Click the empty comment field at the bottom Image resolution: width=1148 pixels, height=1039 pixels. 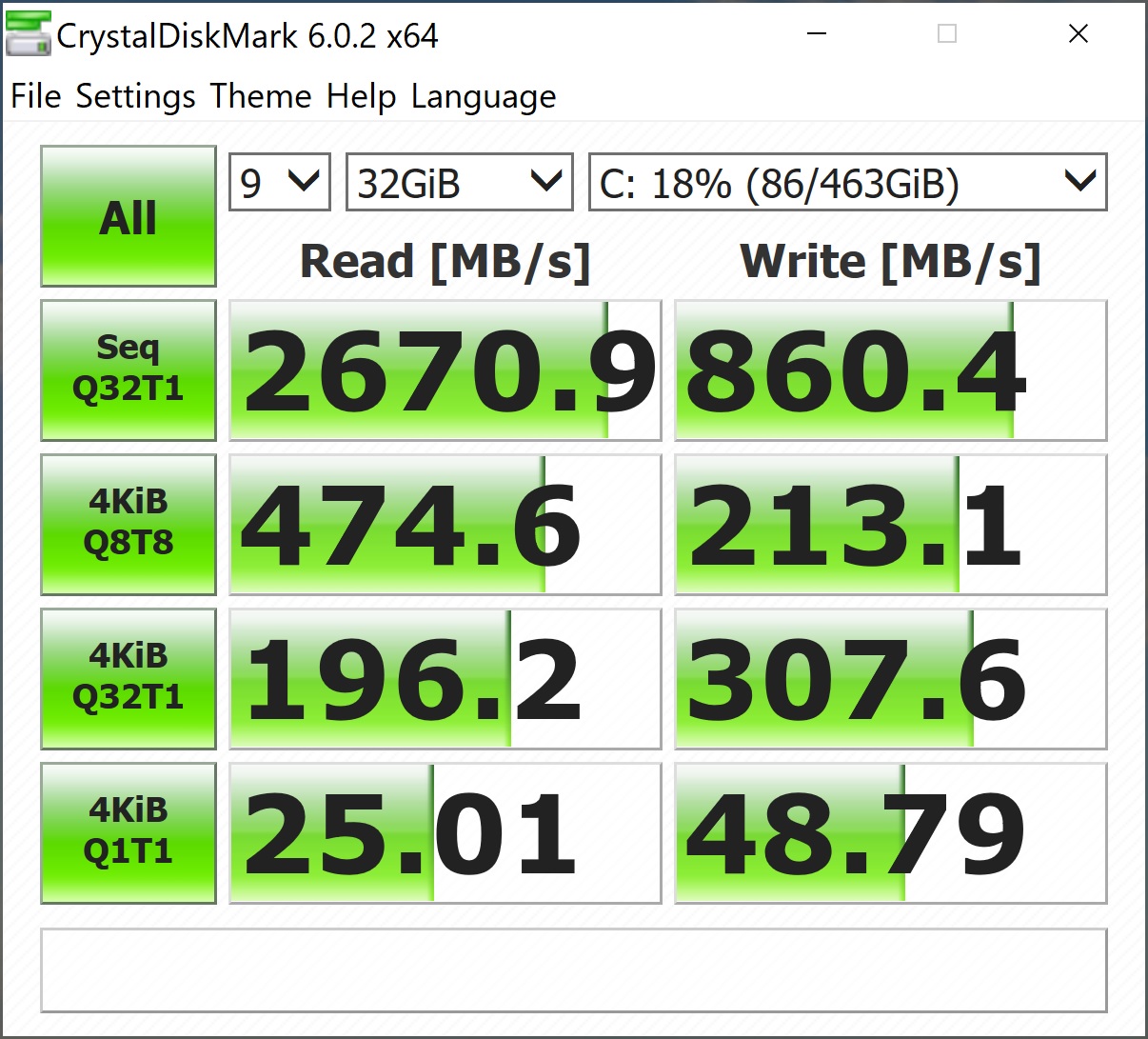tap(574, 970)
